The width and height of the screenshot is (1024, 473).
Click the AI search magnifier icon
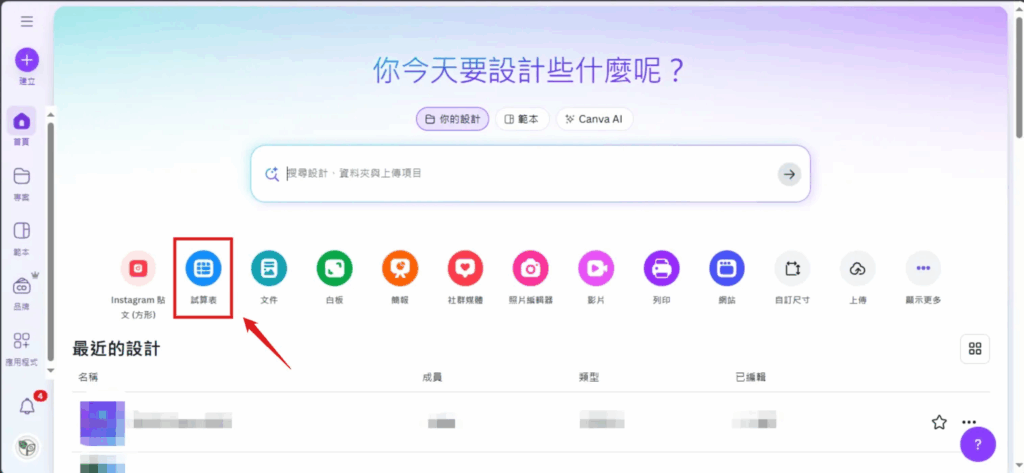(x=272, y=174)
